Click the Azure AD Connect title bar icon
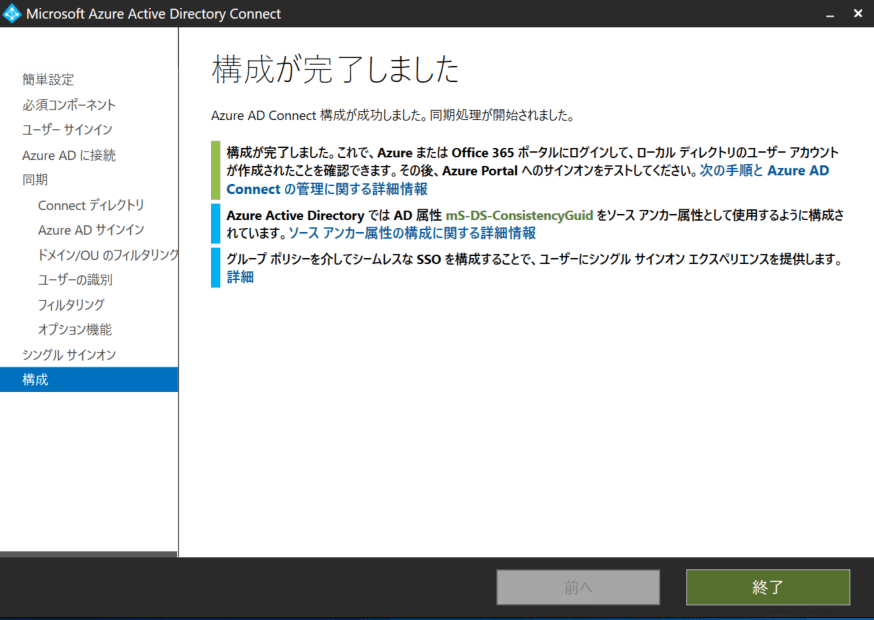Viewport: 874px width, 620px height. (12, 13)
